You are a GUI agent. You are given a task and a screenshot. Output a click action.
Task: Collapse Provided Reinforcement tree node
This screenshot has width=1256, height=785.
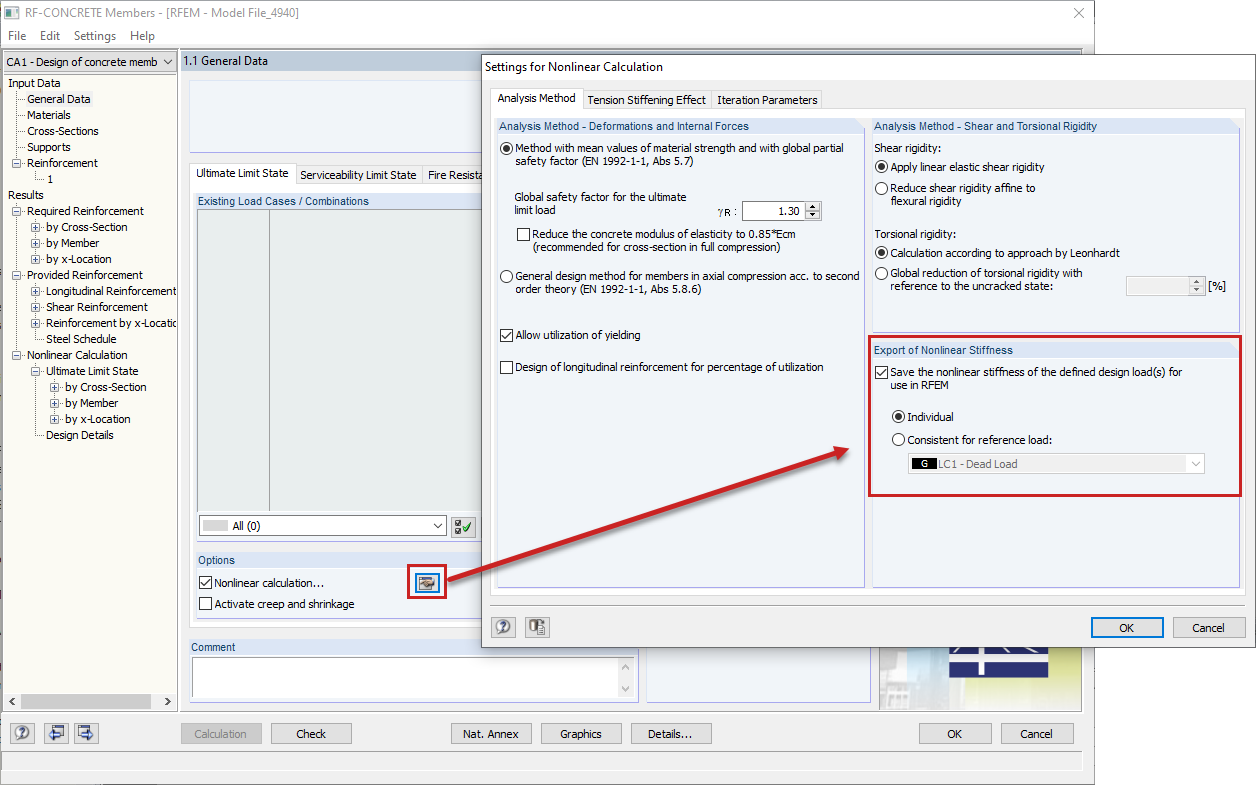point(17,275)
